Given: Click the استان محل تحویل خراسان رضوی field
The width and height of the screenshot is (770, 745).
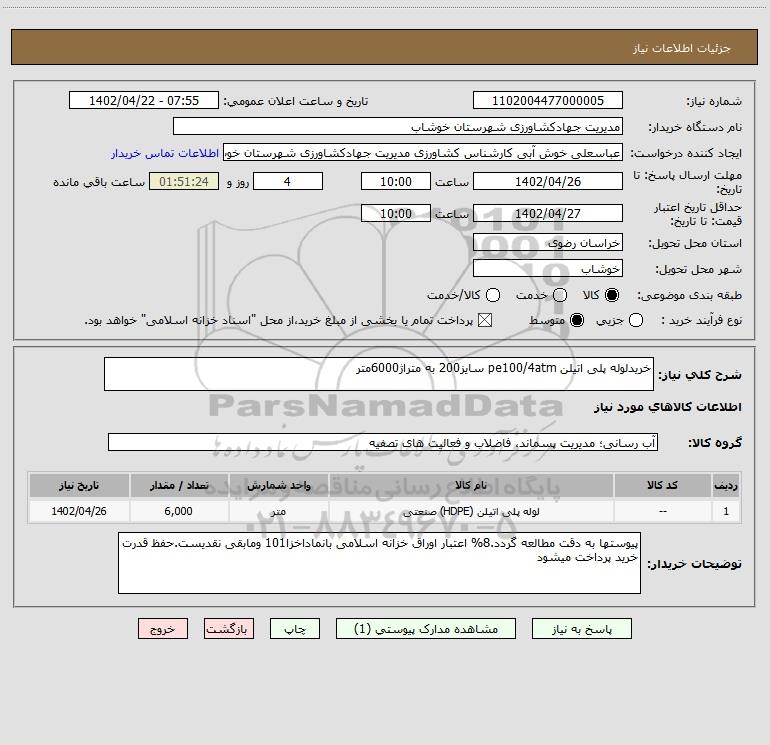Looking at the screenshot, I should click(x=548, y=242).
